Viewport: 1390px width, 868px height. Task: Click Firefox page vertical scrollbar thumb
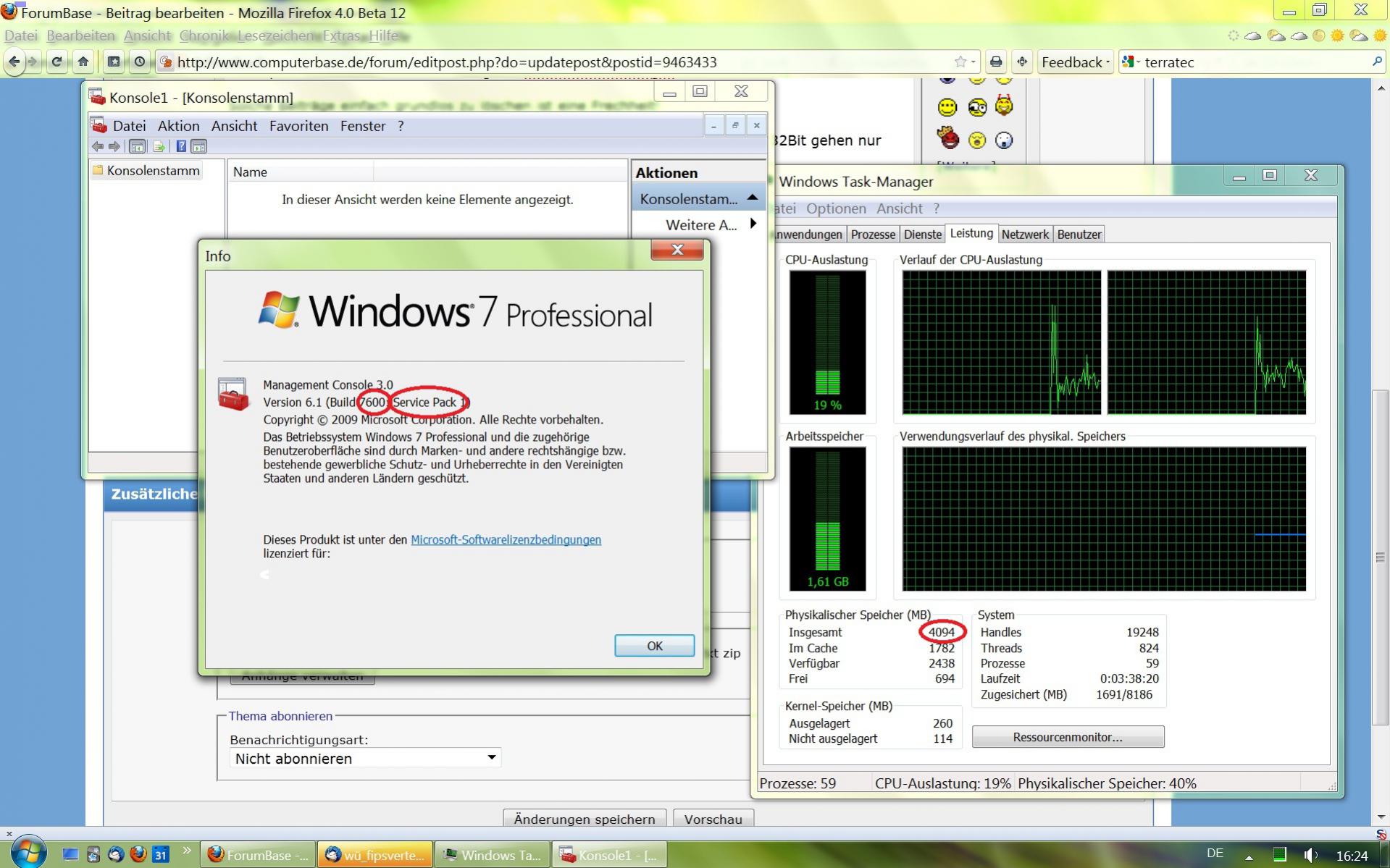[1381, 557]
